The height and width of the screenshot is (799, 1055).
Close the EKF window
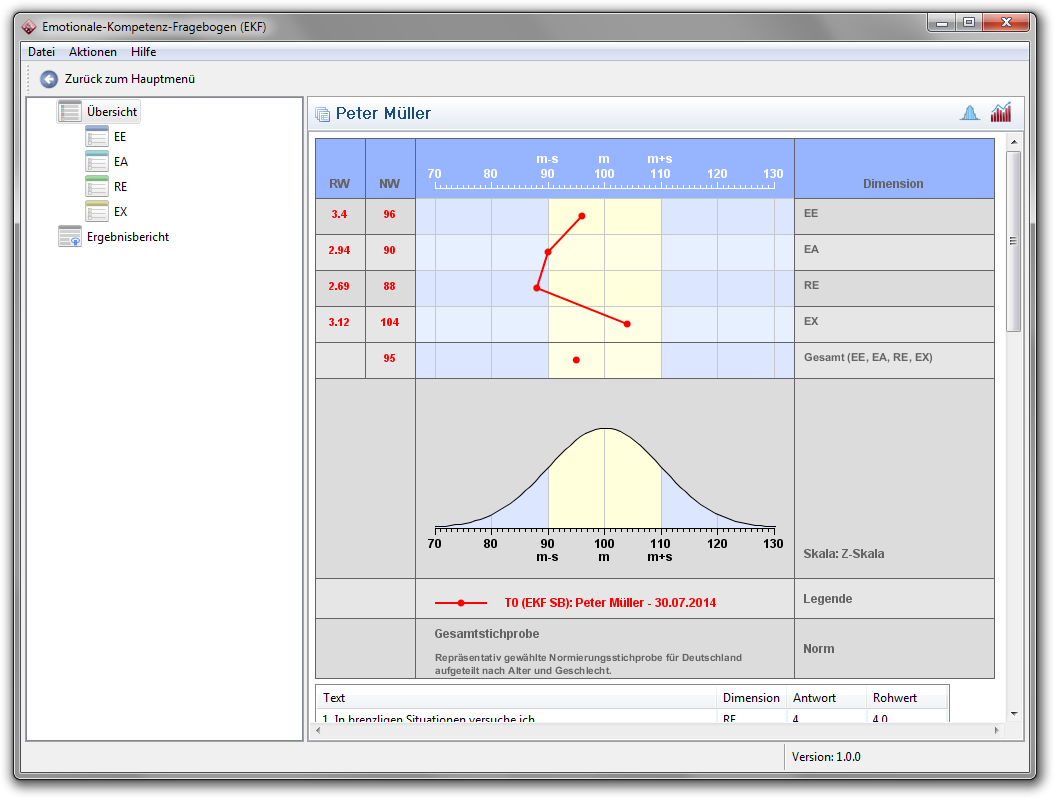(x=1007, y=23)
